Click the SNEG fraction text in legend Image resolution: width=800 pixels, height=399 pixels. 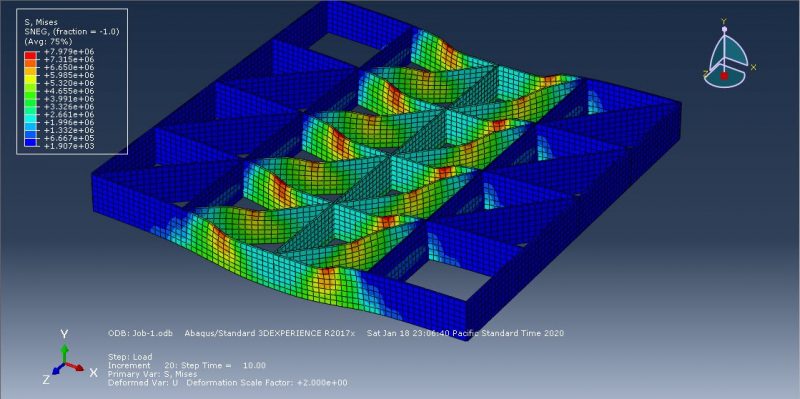[x=71, y=32]
